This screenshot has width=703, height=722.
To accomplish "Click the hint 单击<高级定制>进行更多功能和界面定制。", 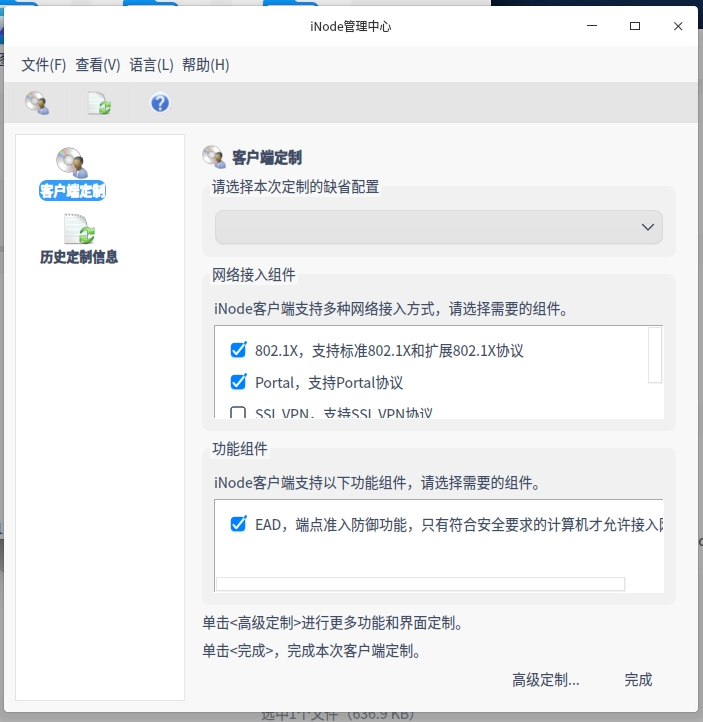I will (333, 623).
